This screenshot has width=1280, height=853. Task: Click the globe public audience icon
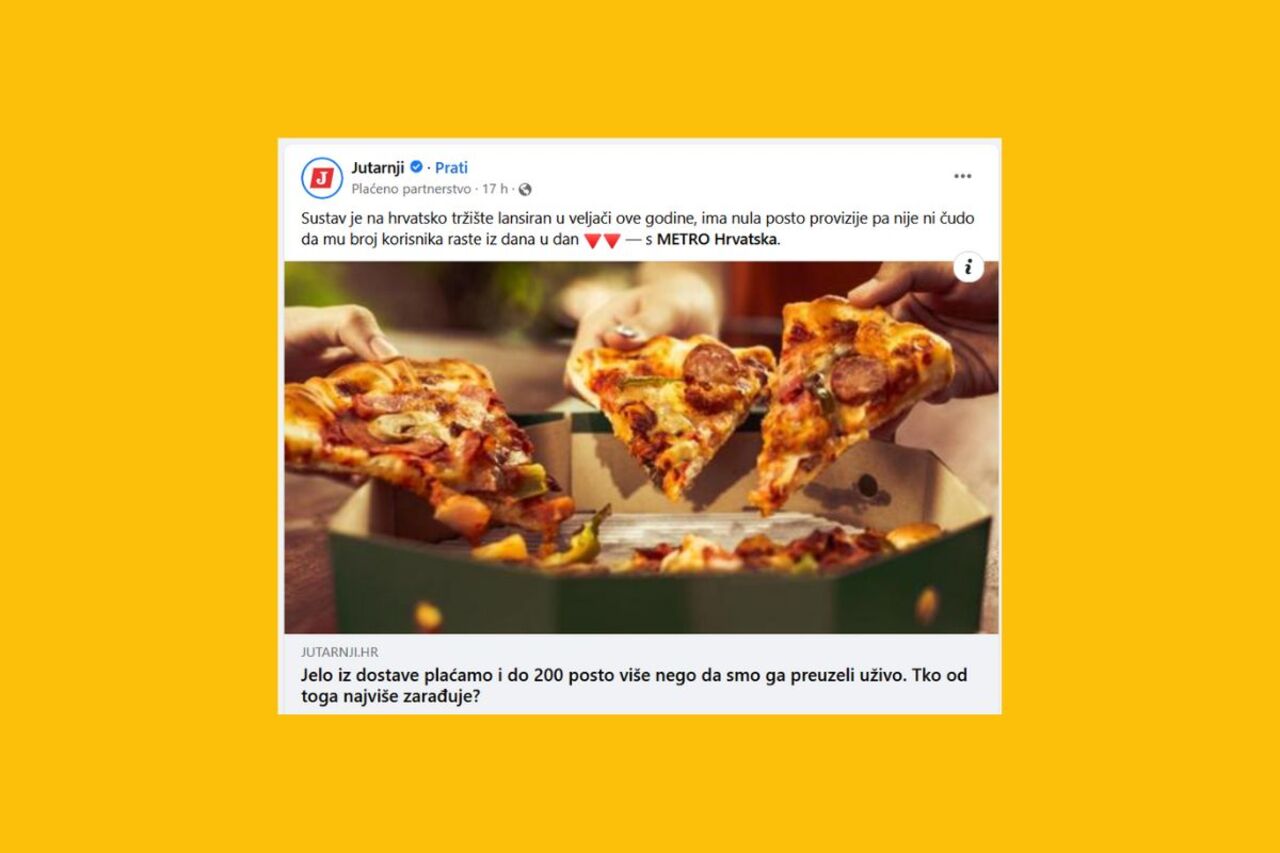pyautogui.click(x=525, y=189)
